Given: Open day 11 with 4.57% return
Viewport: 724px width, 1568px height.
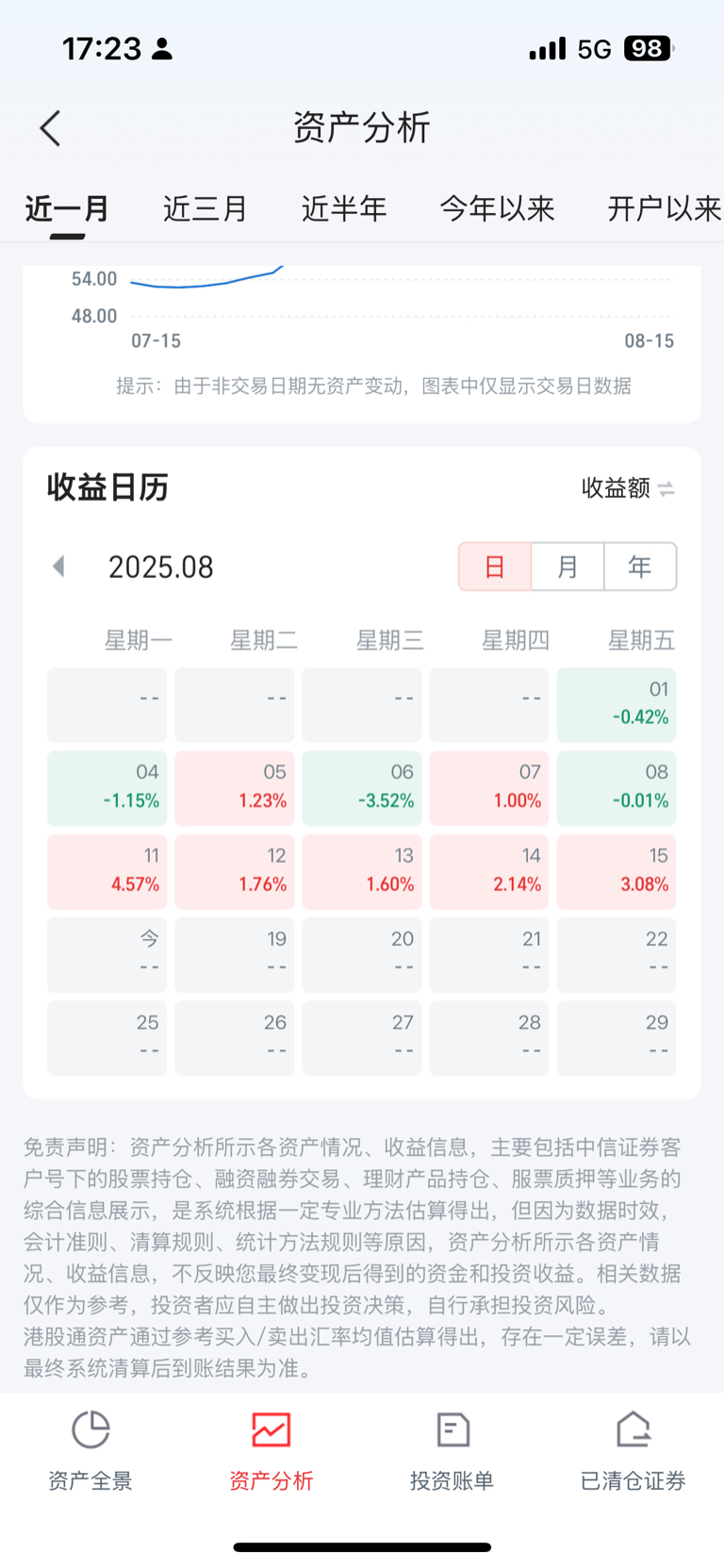Looking at the screenshot, I should click(107, 871).
